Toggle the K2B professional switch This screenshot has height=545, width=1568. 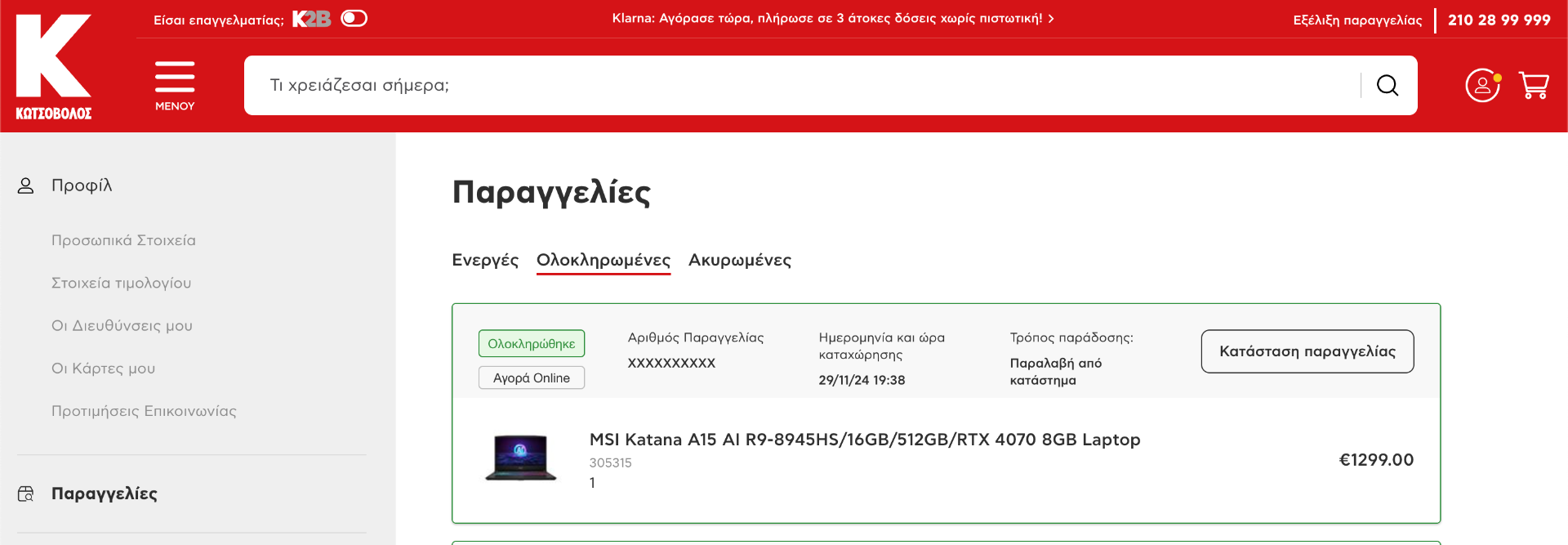(x=354, y=18)
